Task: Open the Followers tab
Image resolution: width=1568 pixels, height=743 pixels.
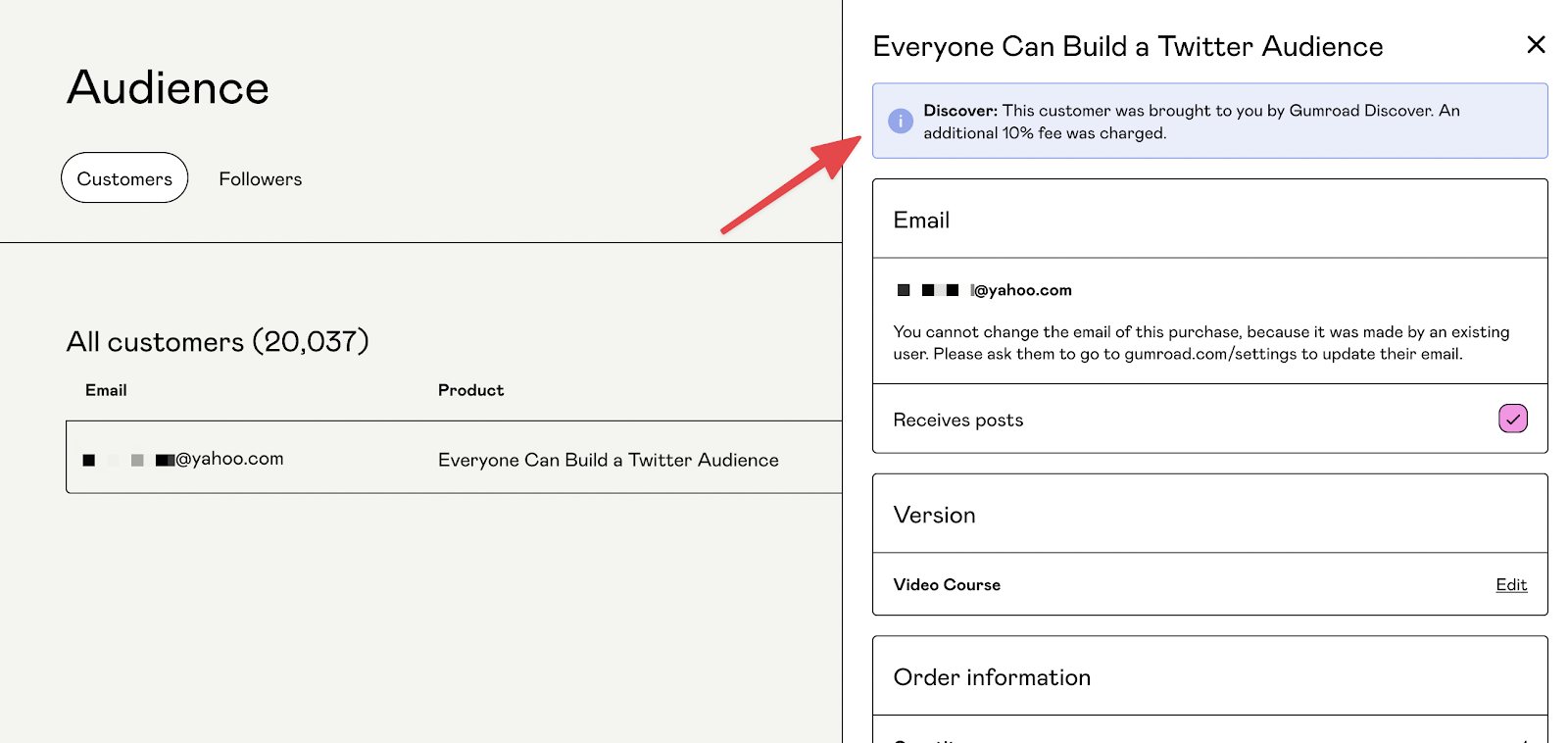Action: coord(260,179)
